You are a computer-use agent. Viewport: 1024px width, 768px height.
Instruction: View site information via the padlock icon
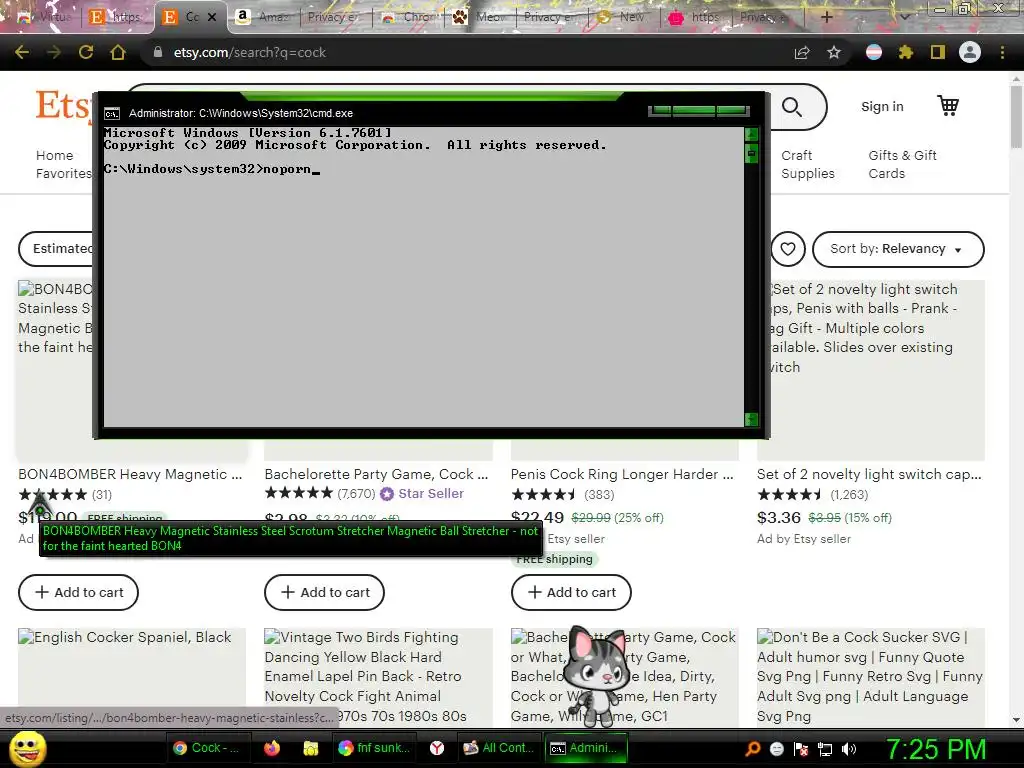tap(157, 52)
